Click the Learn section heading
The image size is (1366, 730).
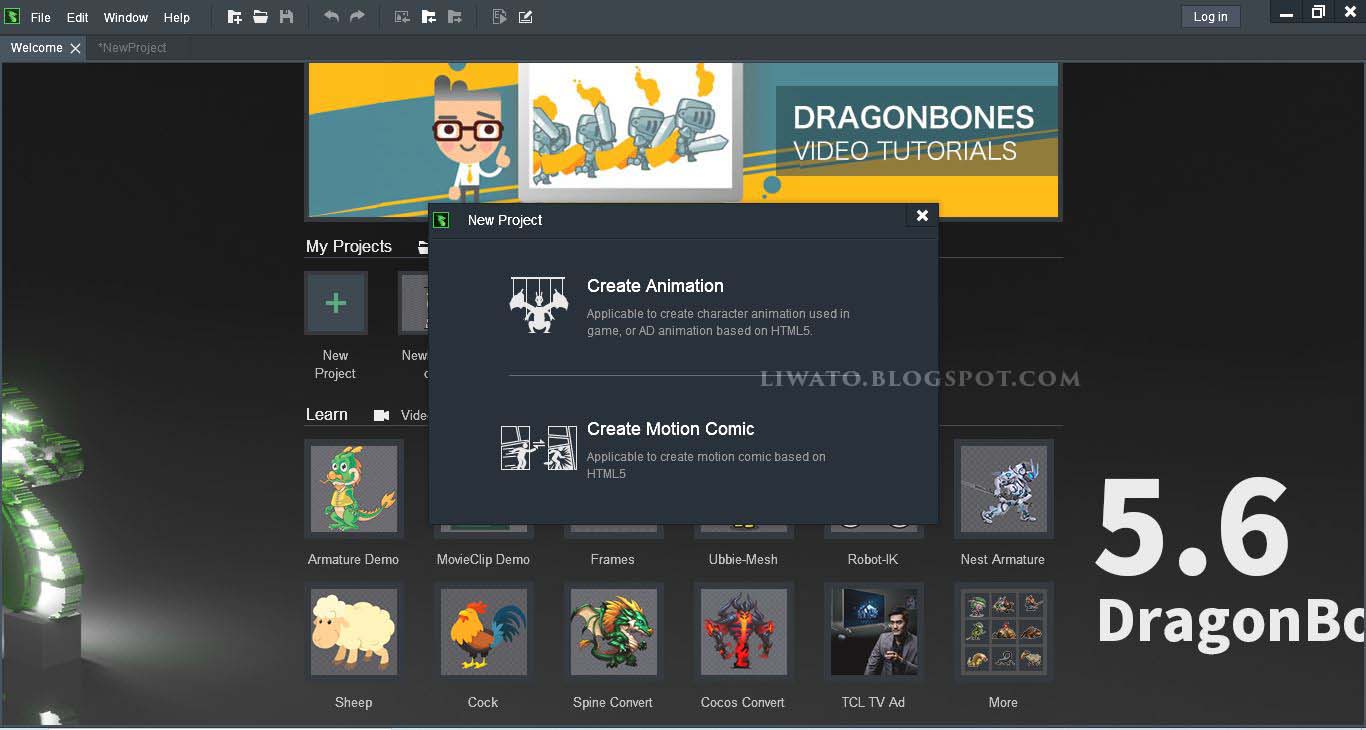[x=327, y=415]
